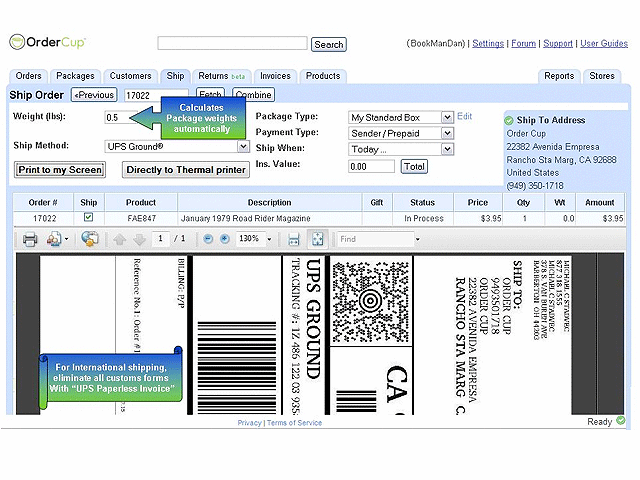Open the Package Type dropdown
Screen dimensions: 640x480
(447, 118)
